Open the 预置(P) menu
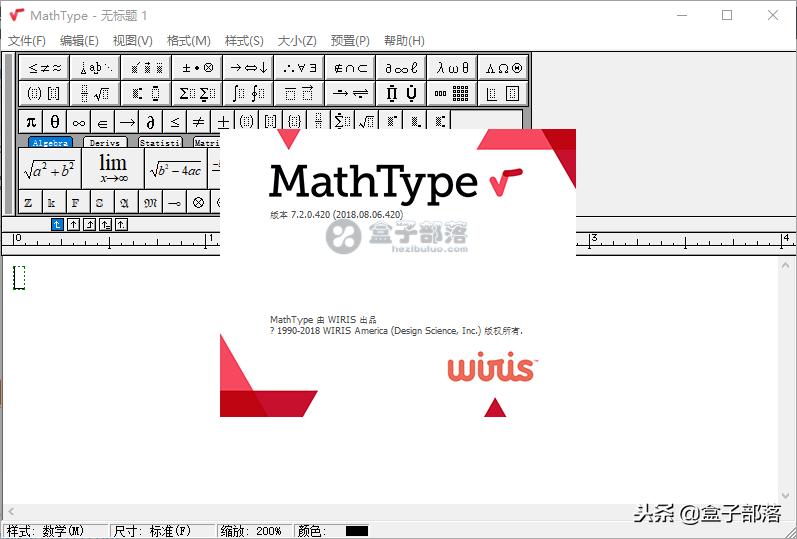The image size is (797, 539). click(x=350, y=41)
